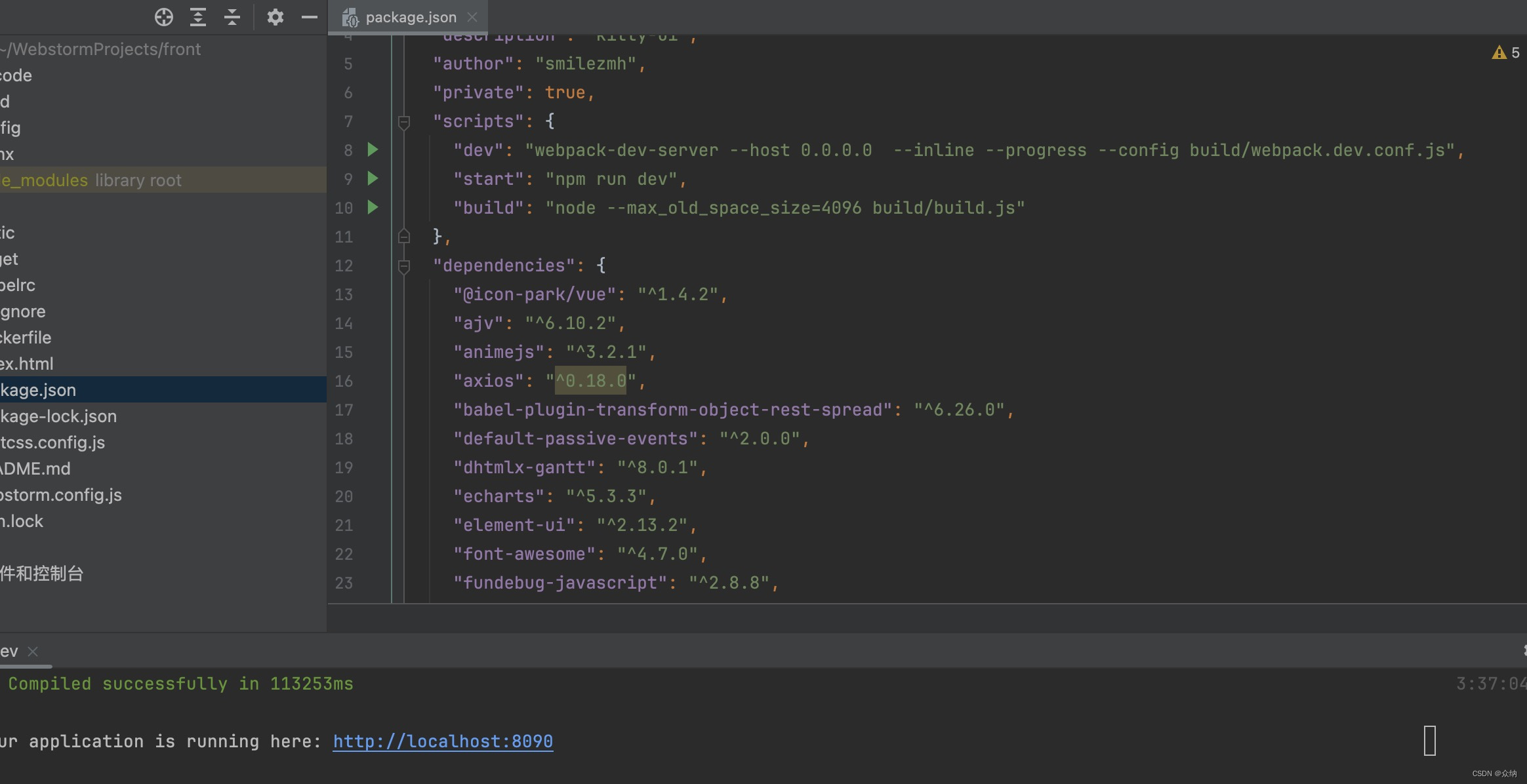Select the dev terminal tab

pyautogui.click(x=9, y=650)
